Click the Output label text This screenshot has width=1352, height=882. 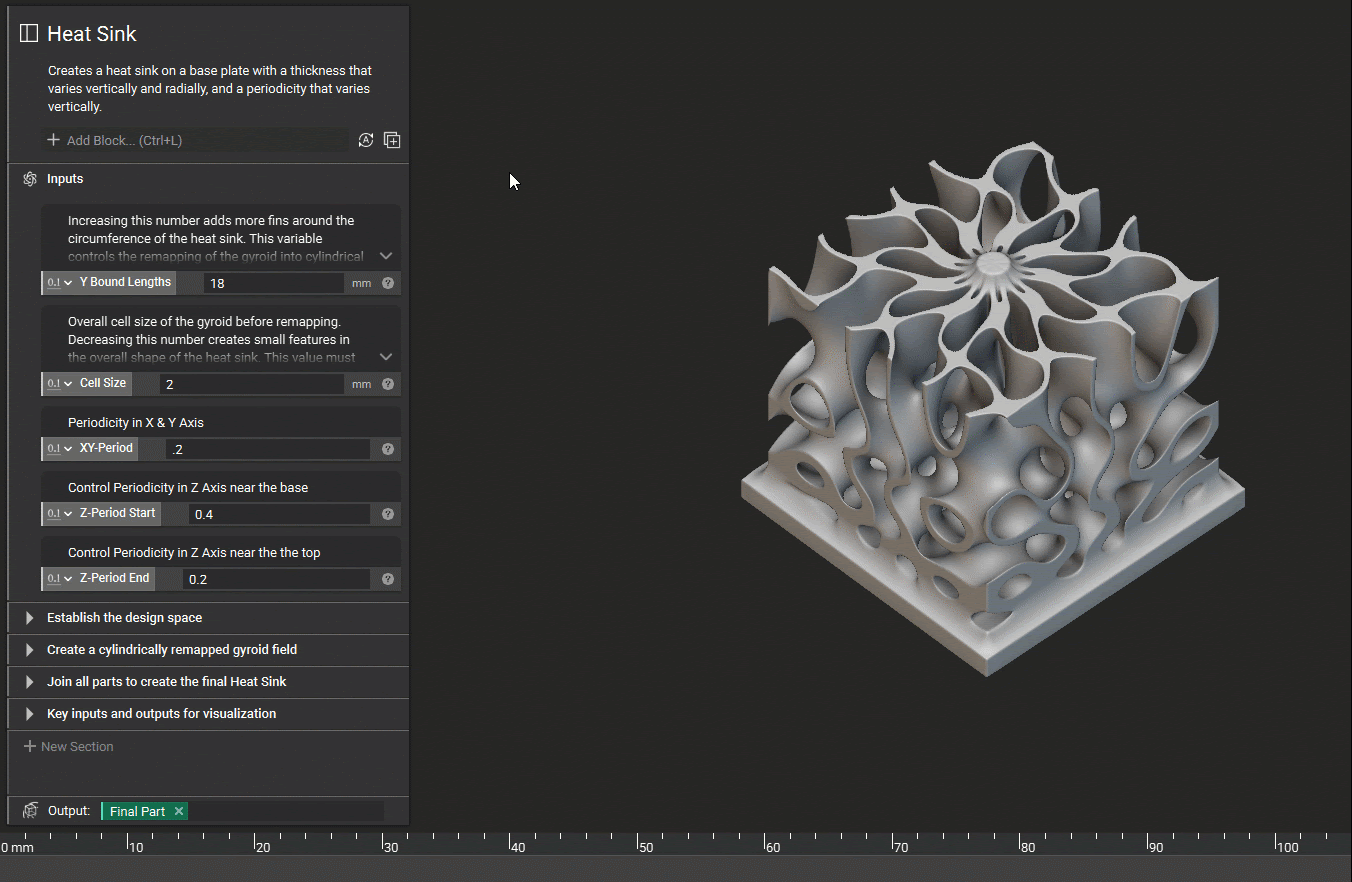pos(69,811)
